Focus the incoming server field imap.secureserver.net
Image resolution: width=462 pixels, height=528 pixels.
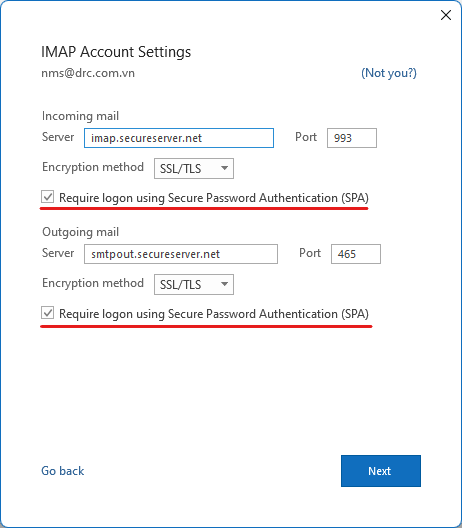(x=179, y=138)
